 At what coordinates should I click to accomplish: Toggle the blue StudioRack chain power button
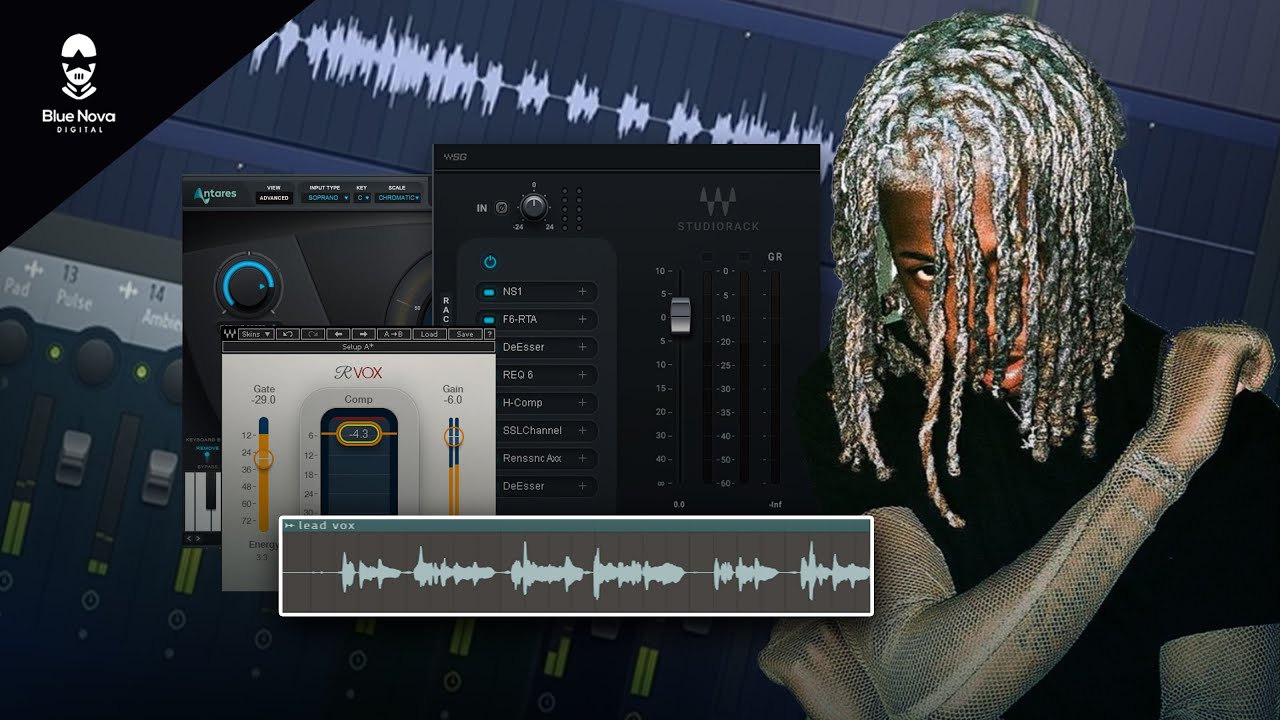point(490,262)
